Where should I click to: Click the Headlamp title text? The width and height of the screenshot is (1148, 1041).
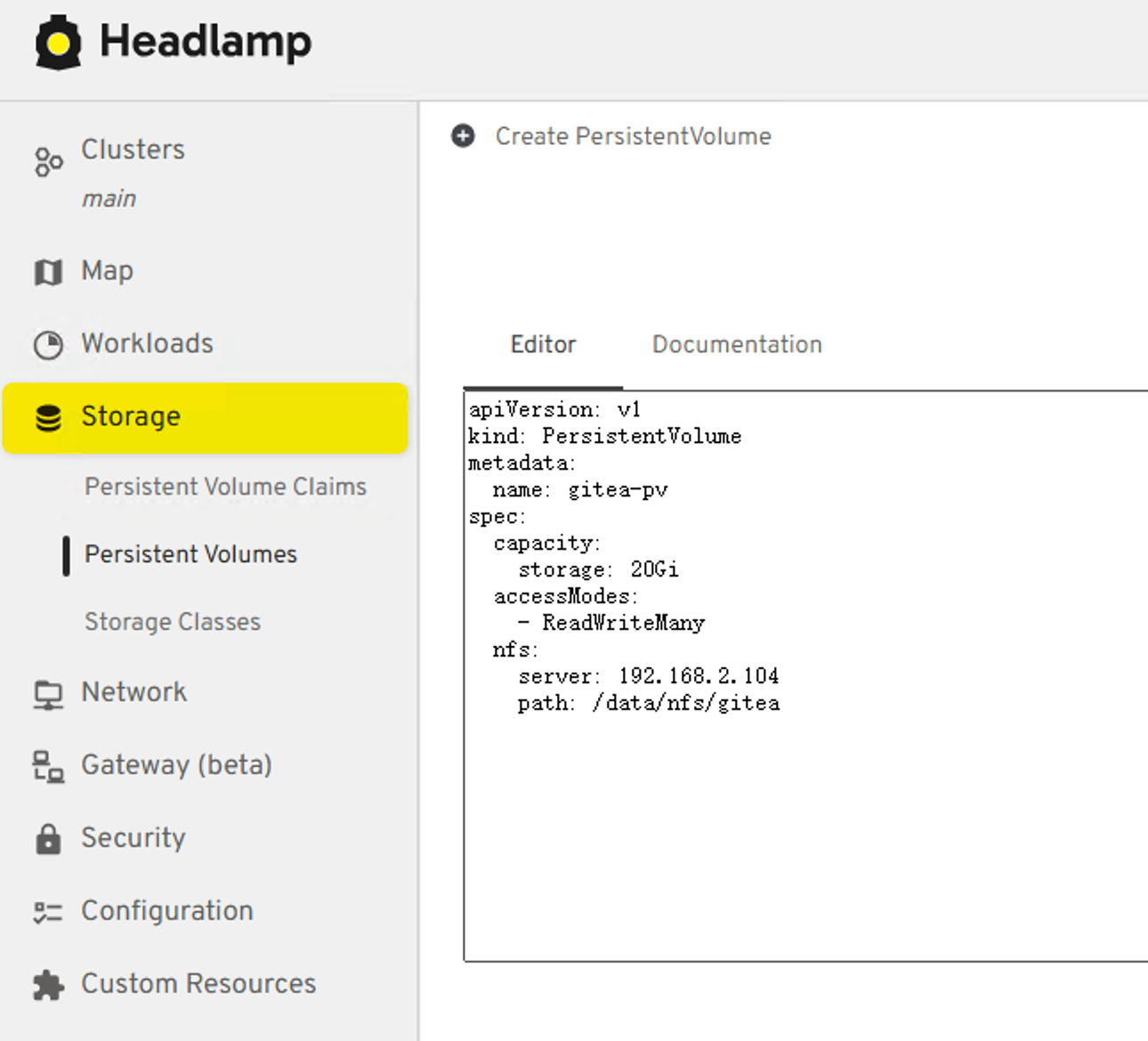point(206,42)
